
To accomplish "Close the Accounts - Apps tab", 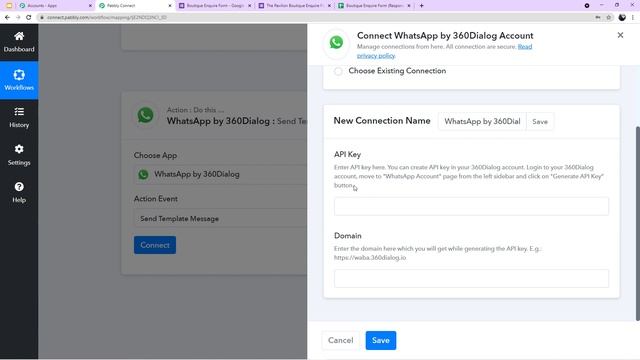I will [90, 6].
